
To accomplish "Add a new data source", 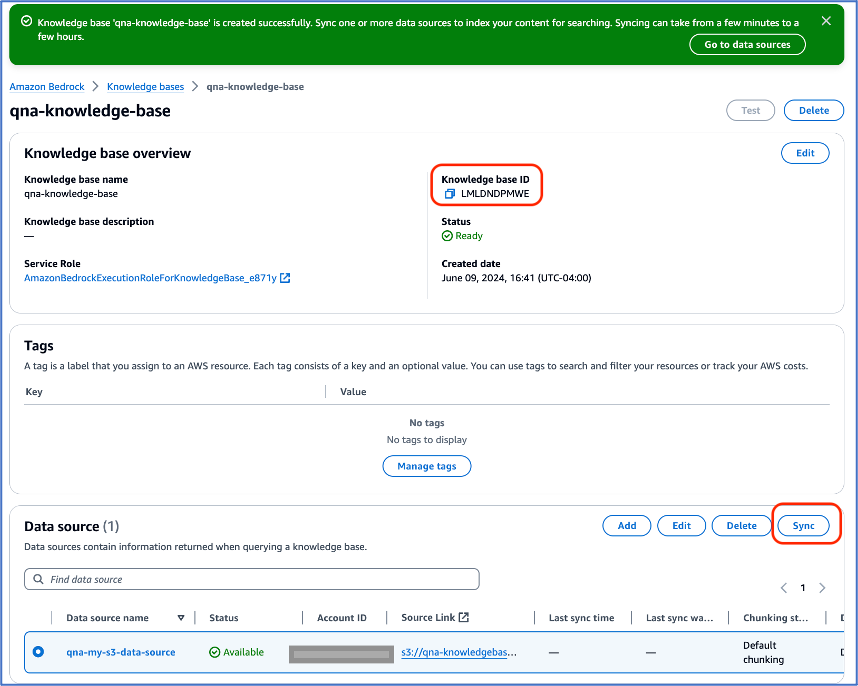I will [626, 525].
